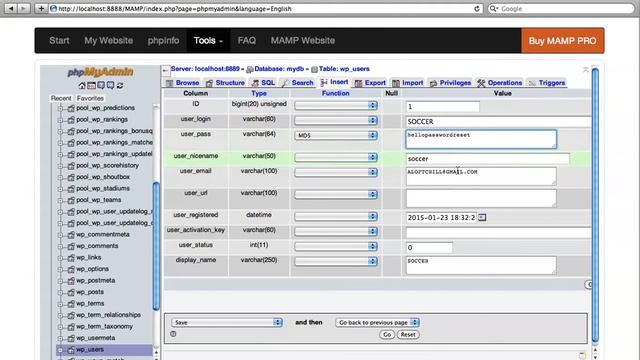Open the Triggers tab

pos(547,83)
